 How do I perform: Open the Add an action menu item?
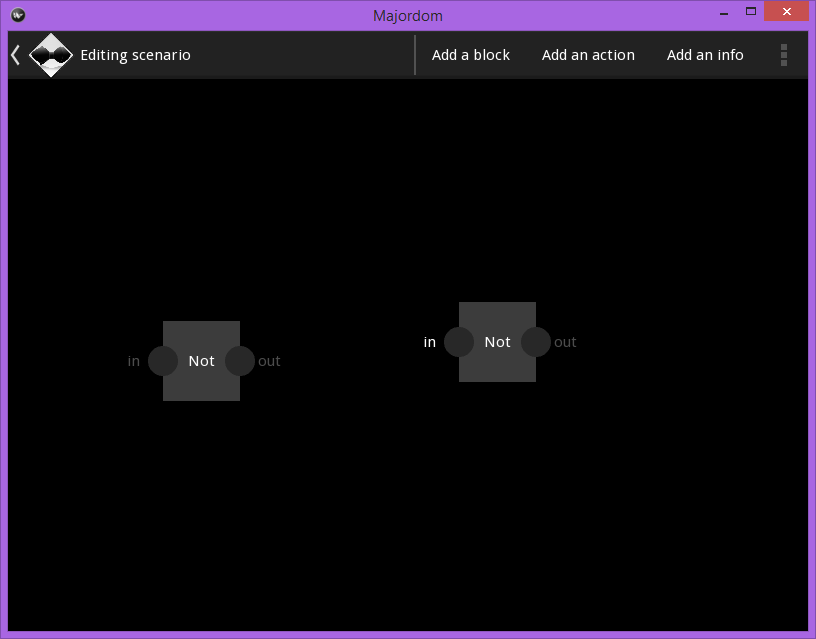click(x=588, y=55)
